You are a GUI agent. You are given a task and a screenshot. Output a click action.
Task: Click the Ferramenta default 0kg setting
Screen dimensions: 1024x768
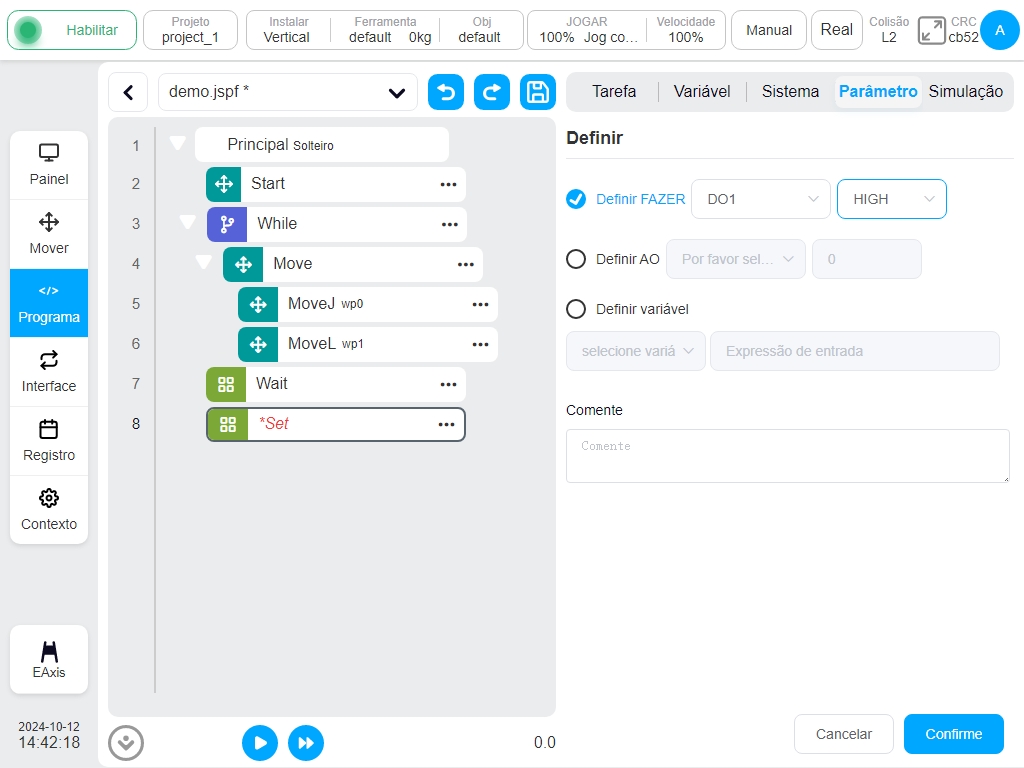click(x=385, y=30)
